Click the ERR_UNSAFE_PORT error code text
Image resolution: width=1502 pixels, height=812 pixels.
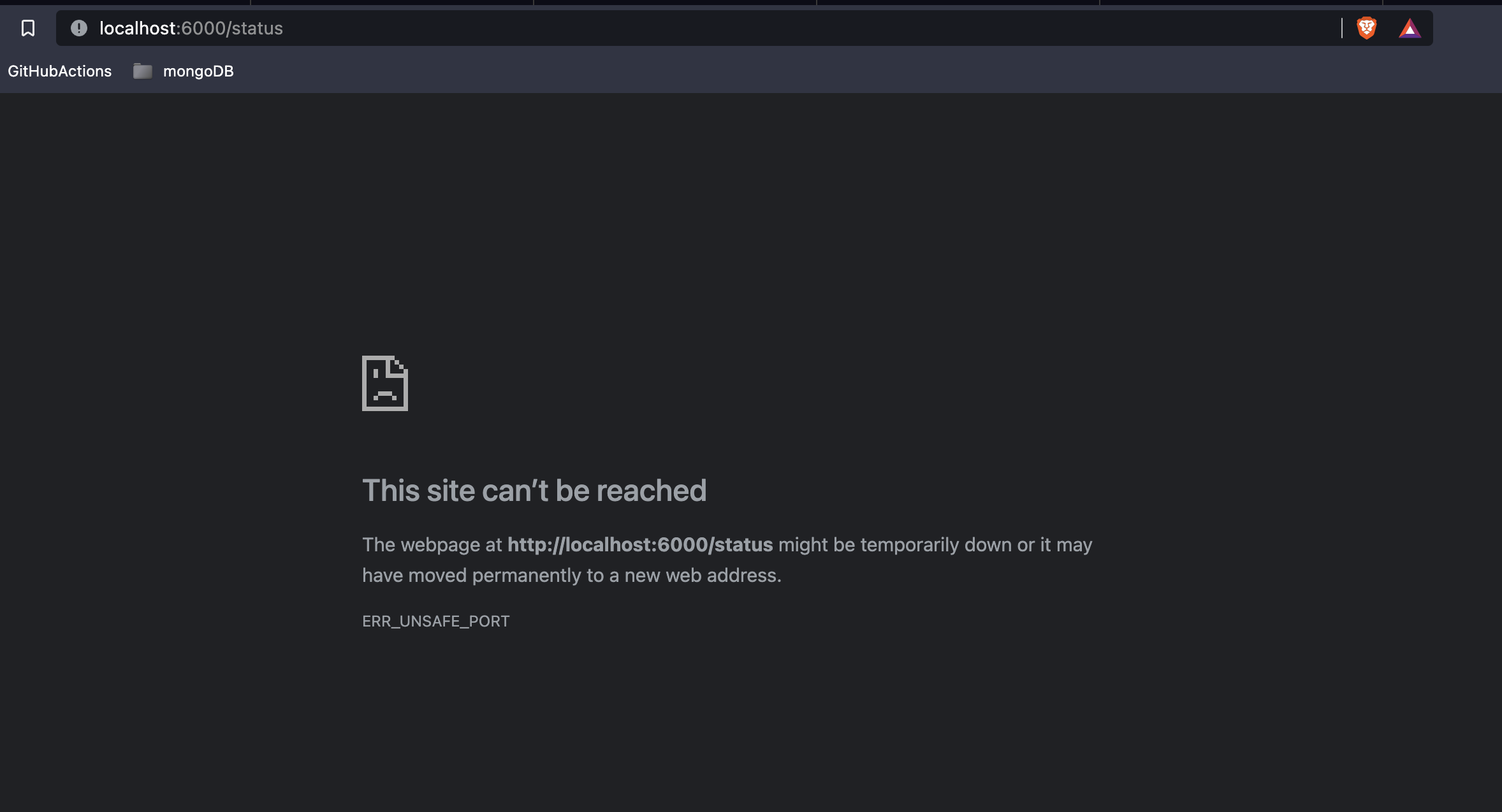pos(435,621)
